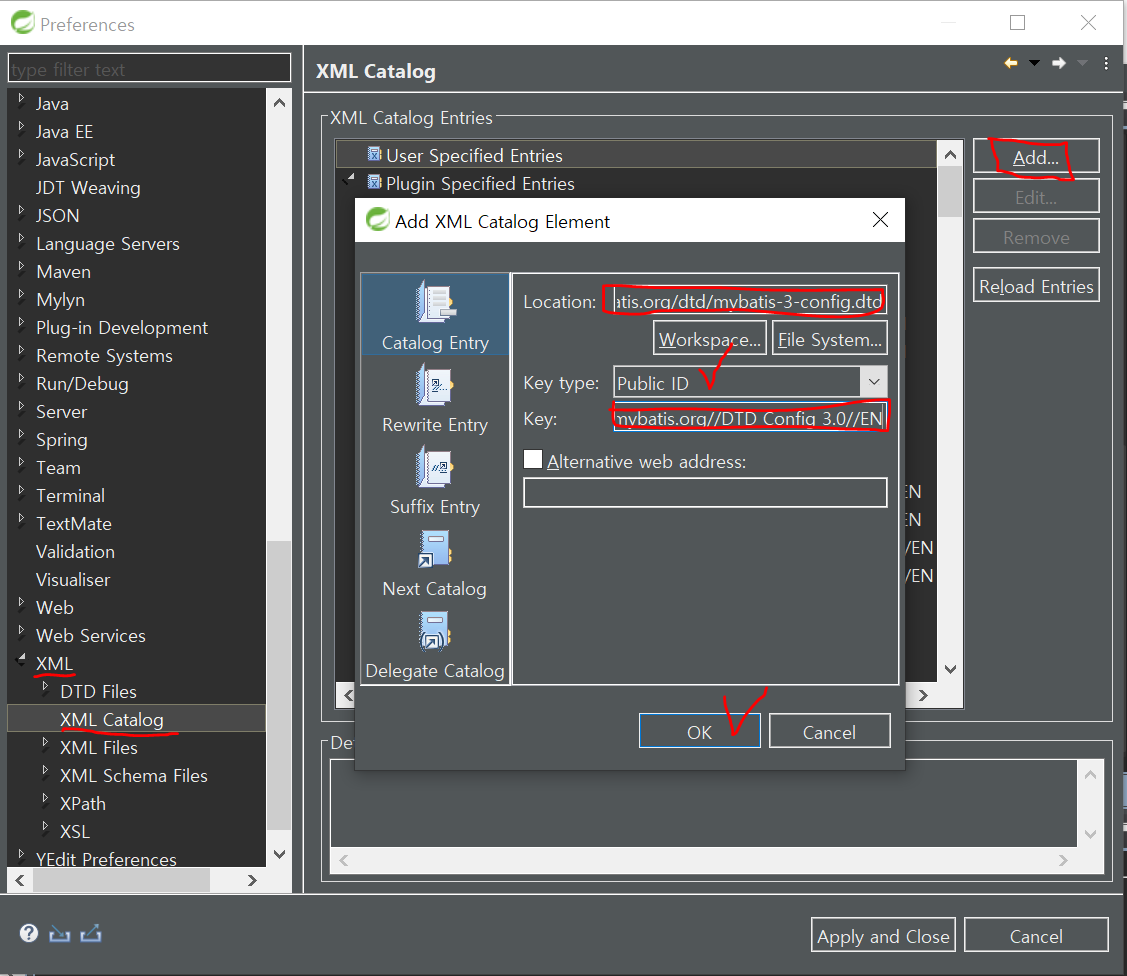This screenshot has height=976, width=1127.
Task: Expand the Spring tree node
Action: pyautogui.click(x=22, y=435)
